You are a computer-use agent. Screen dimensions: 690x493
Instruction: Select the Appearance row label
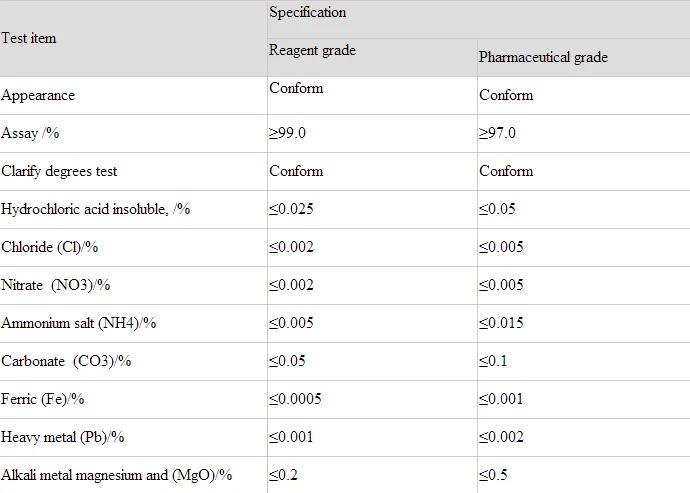point(38,95)
